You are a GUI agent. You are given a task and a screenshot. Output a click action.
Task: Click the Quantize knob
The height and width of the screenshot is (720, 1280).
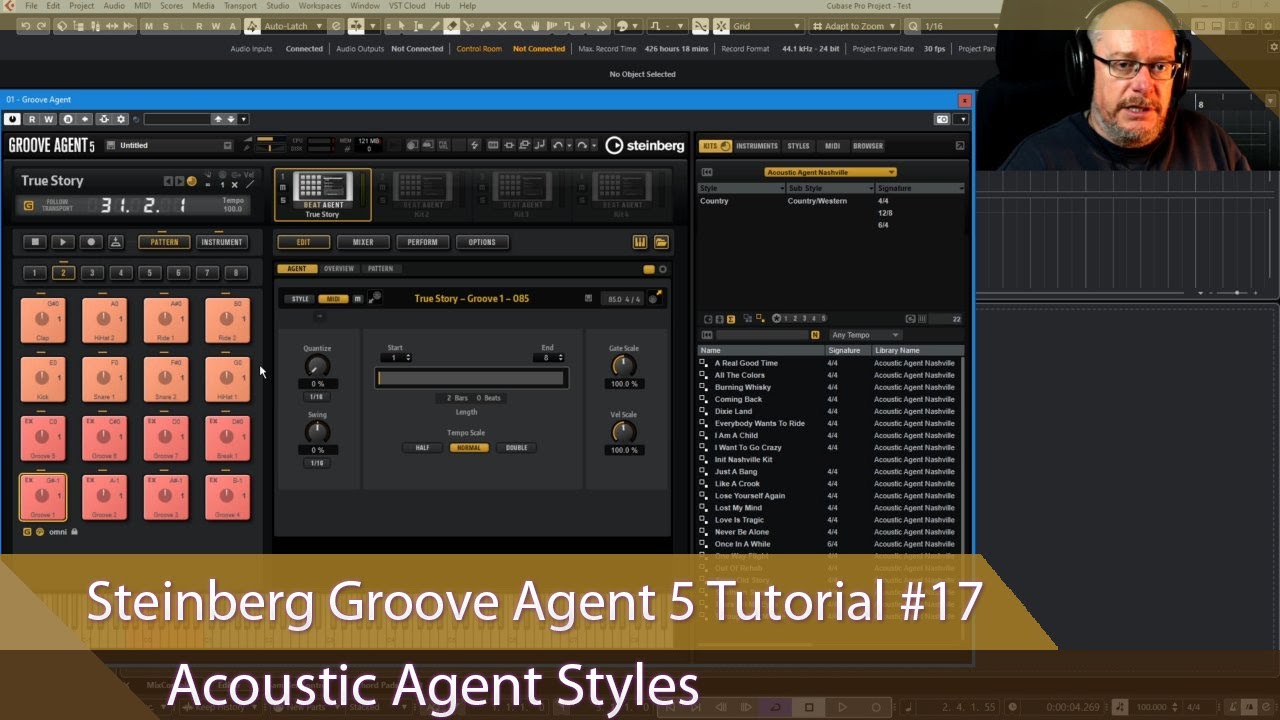[317, 366]
